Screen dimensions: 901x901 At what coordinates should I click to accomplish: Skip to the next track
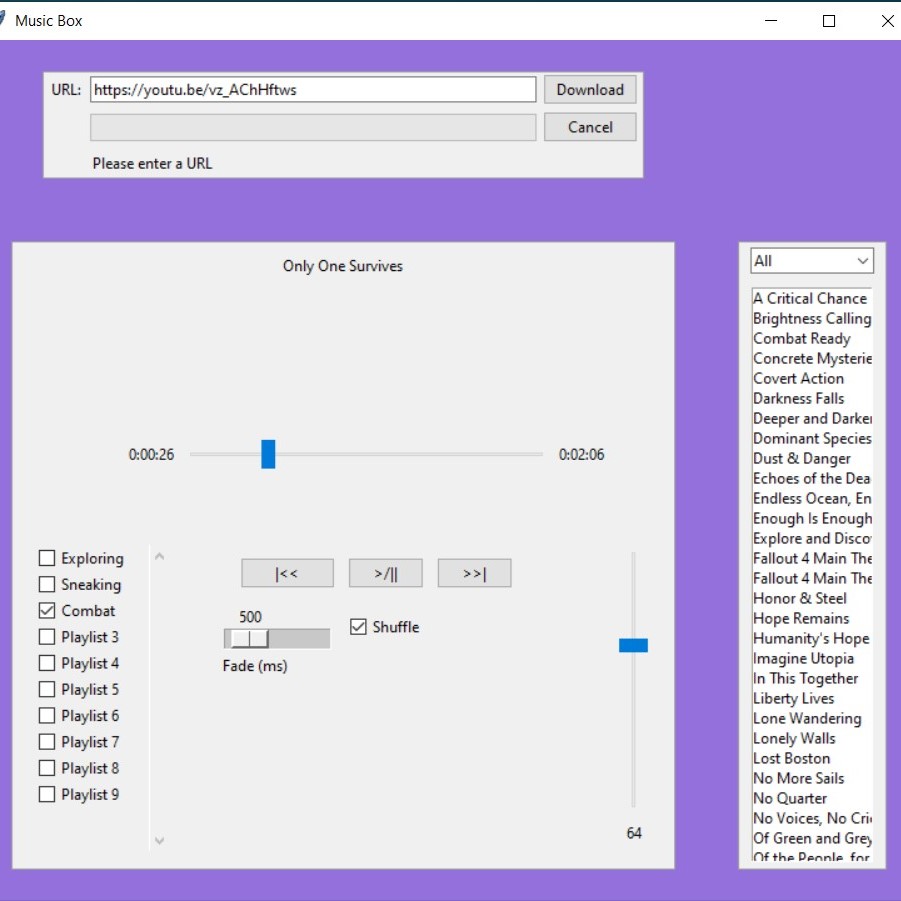(x=474, y=573)
